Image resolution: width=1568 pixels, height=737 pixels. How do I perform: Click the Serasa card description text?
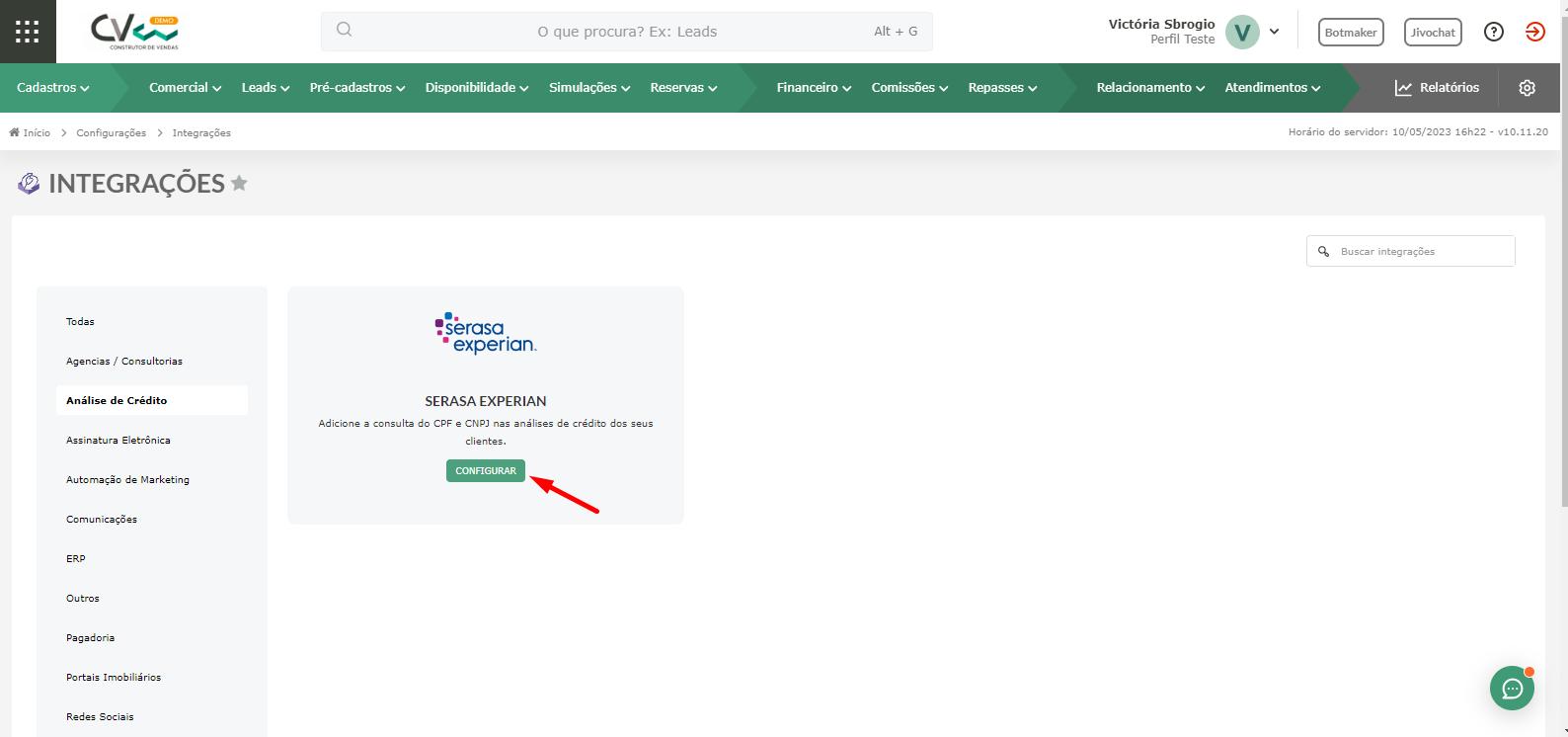pyautogui.click(x=486, y=432)
